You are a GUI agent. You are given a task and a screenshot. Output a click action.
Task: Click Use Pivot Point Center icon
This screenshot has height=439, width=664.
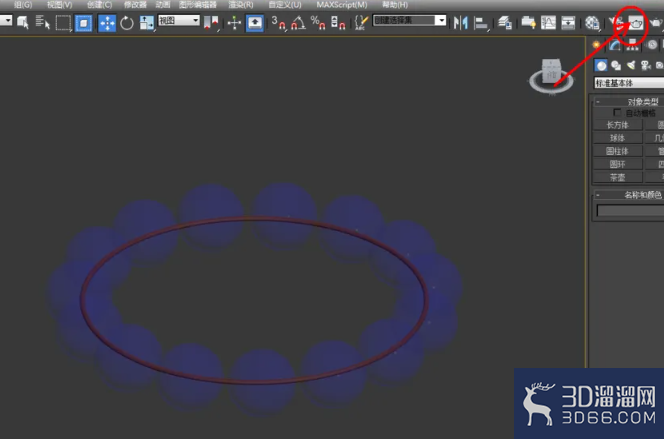click(211, 23)
